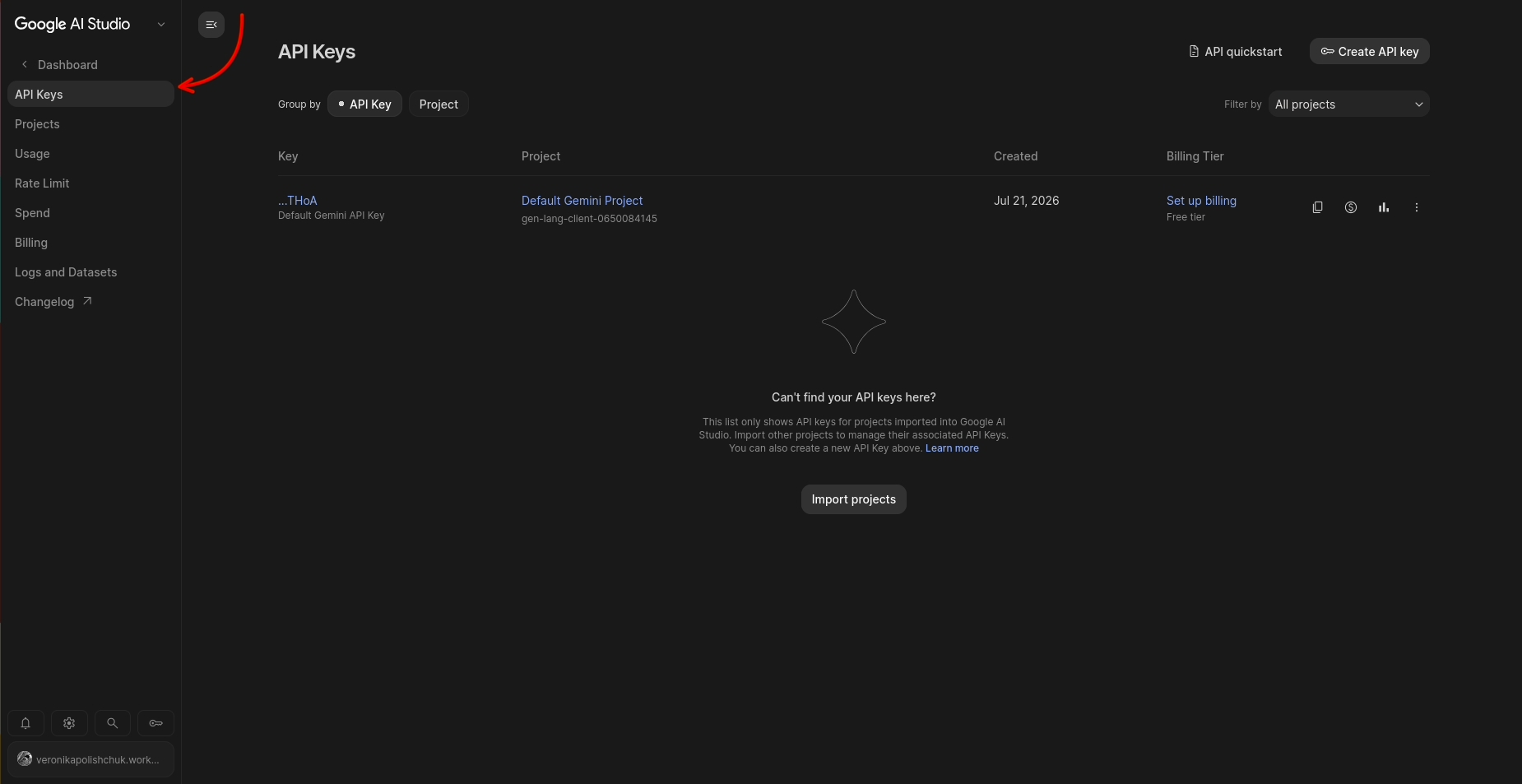Open billing dollar icon for key
1522x784 pixels.
(x=1350, y=207)
